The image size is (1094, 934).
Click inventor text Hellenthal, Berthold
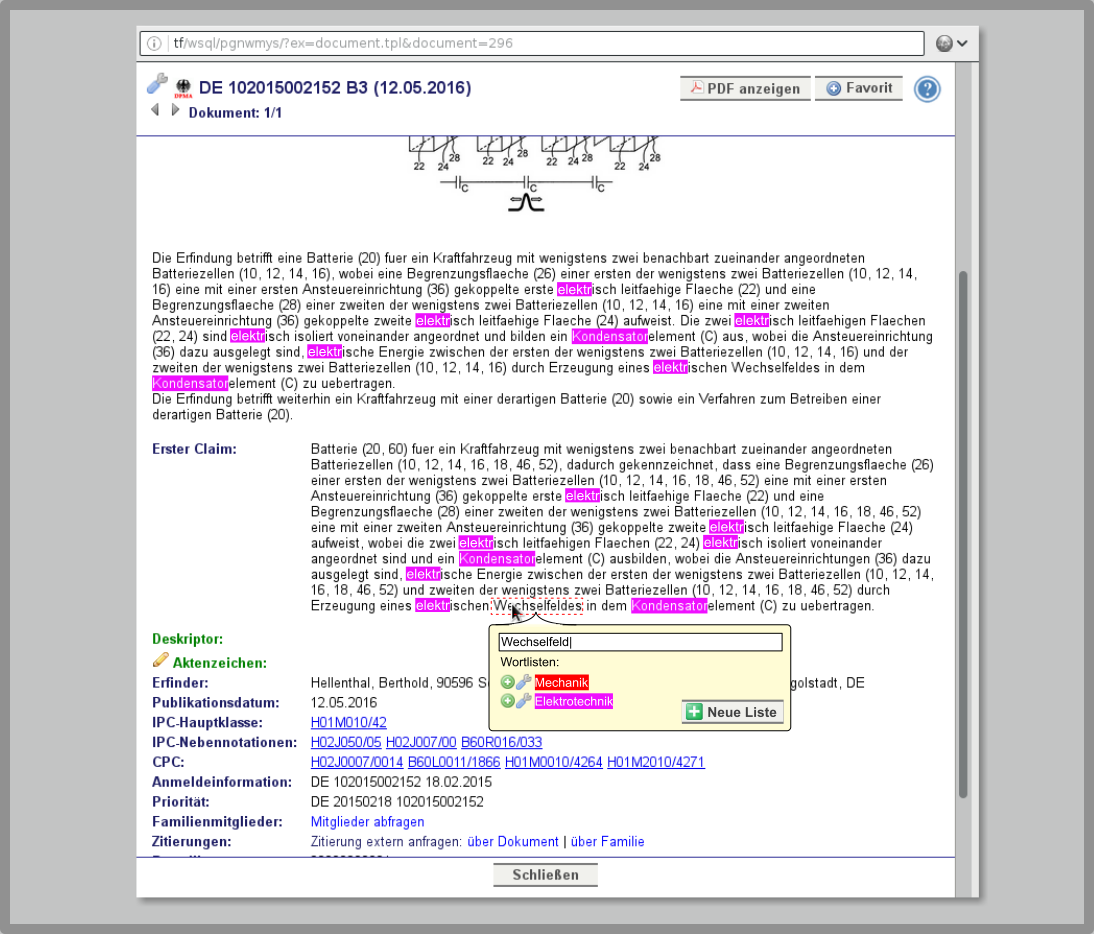[x=371, y=683]
